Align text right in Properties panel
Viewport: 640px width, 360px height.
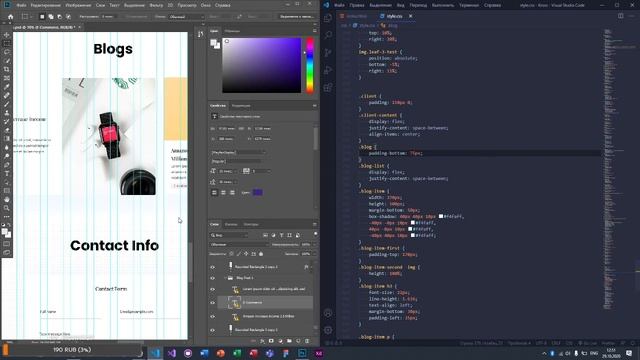[x=232, y=192]
